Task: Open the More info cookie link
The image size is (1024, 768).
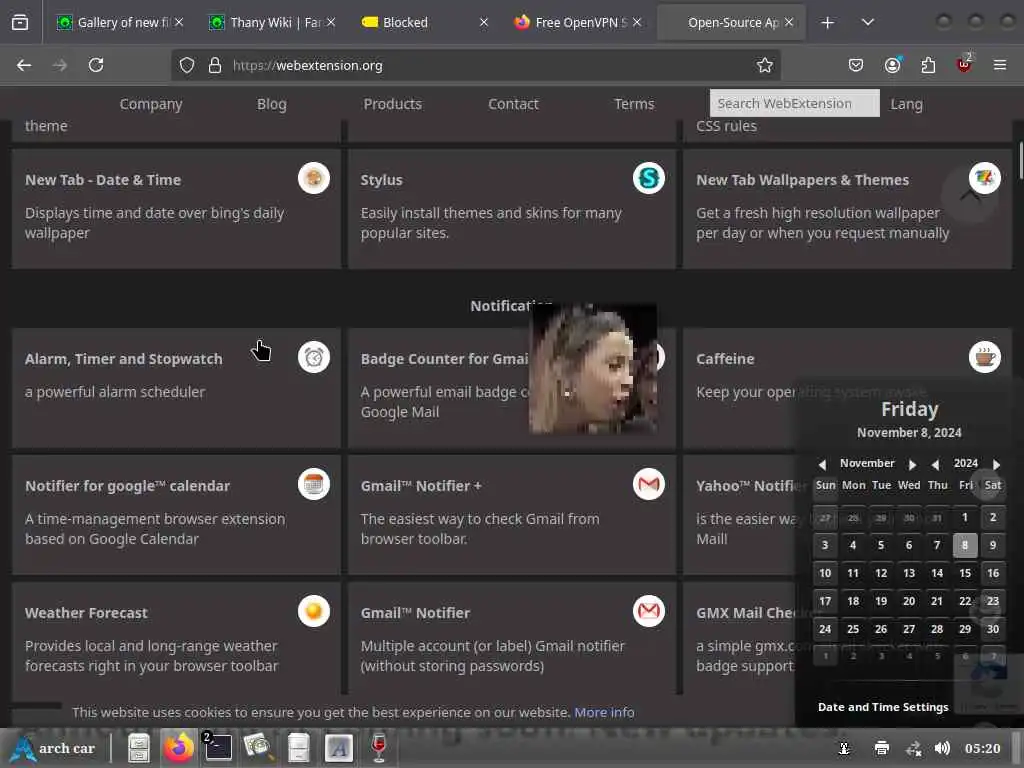Action: 604,712
